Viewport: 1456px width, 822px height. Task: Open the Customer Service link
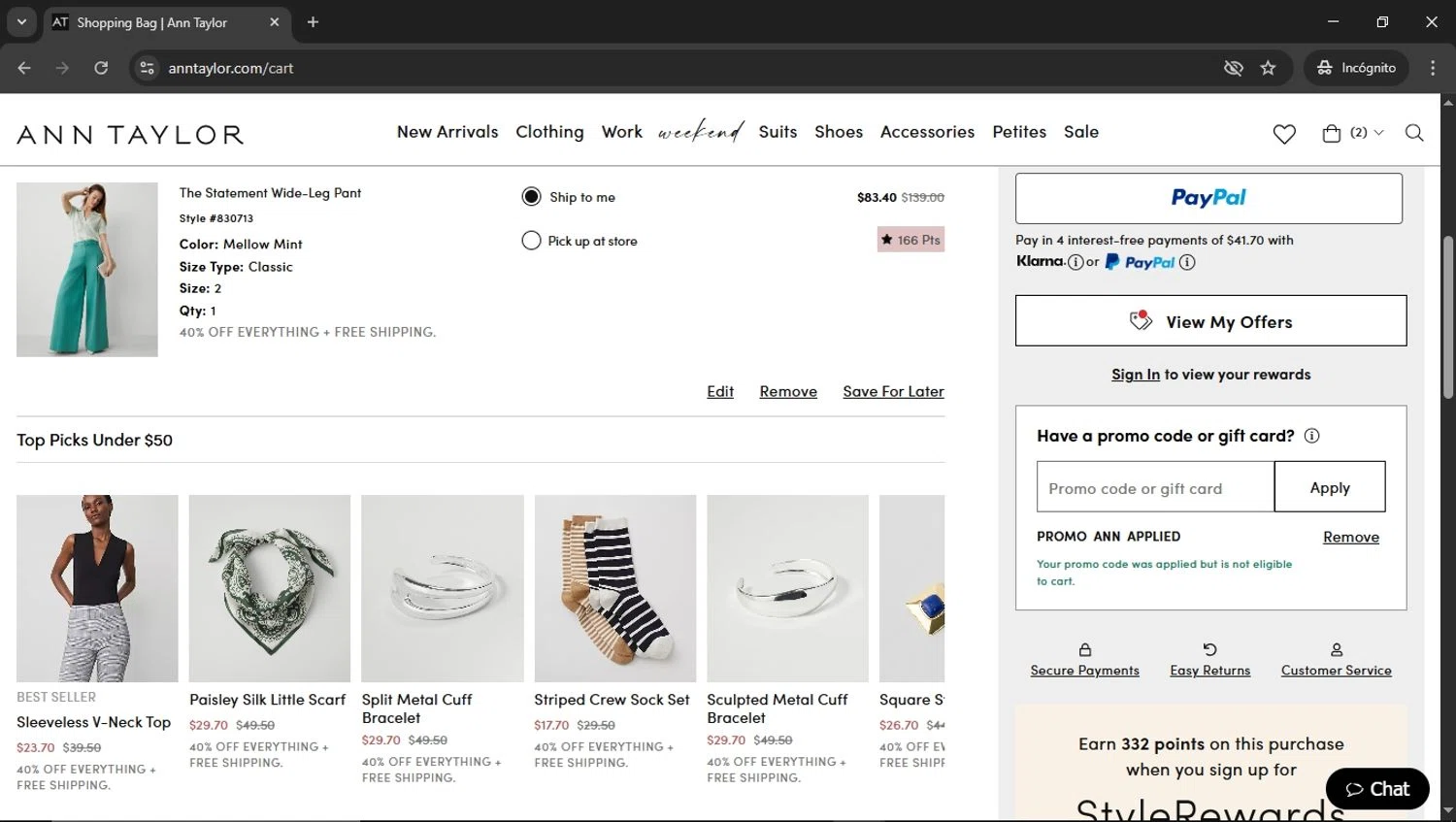coord(1337,671)
